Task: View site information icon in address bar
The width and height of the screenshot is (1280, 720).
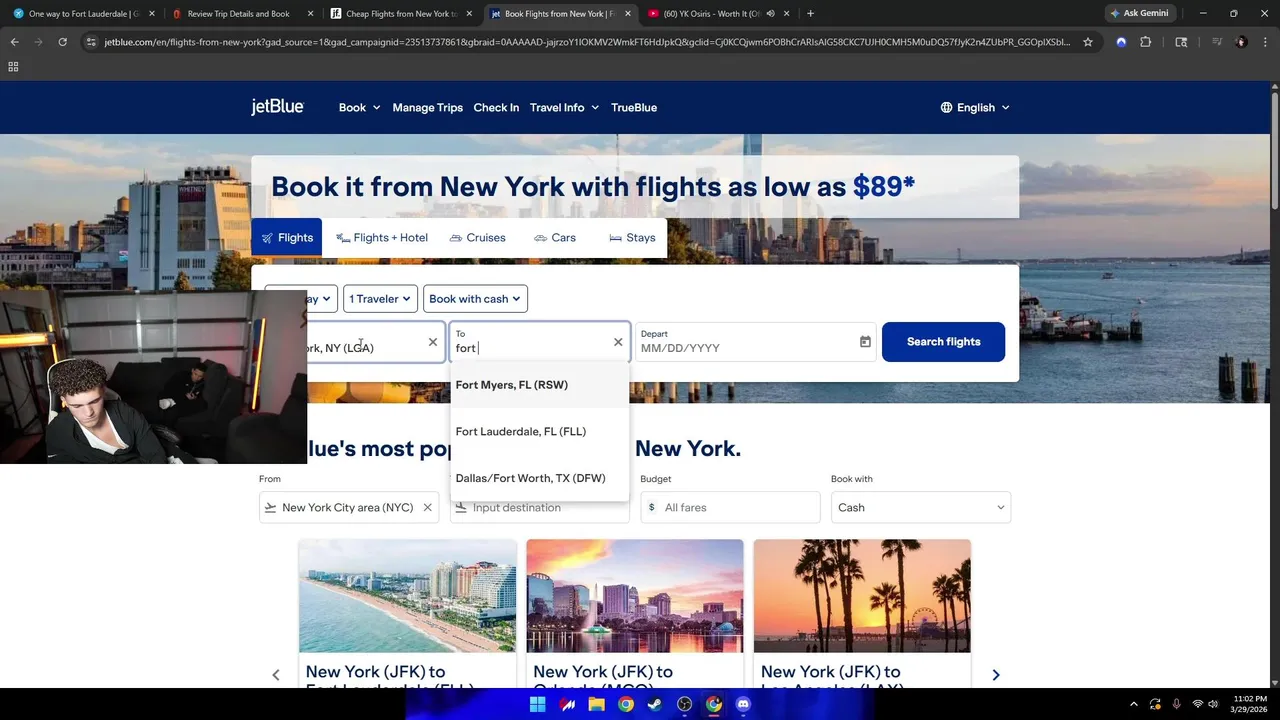Action: pyautogui.click(x=91, y=42)
